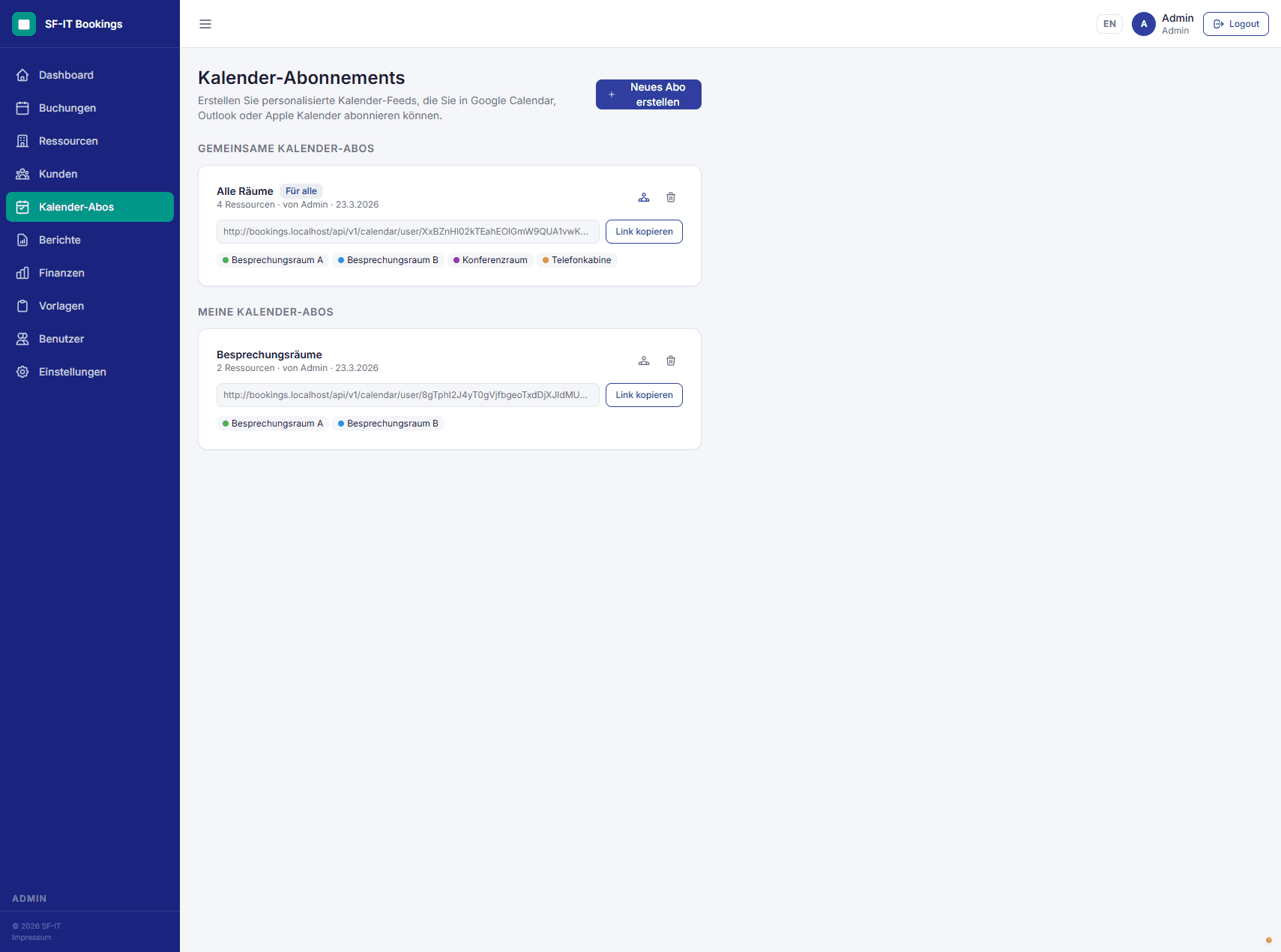Viewport: 1281px width, 952px height.
Task: Click share icon on Alle Räume card
Action: tap(644, 197)
